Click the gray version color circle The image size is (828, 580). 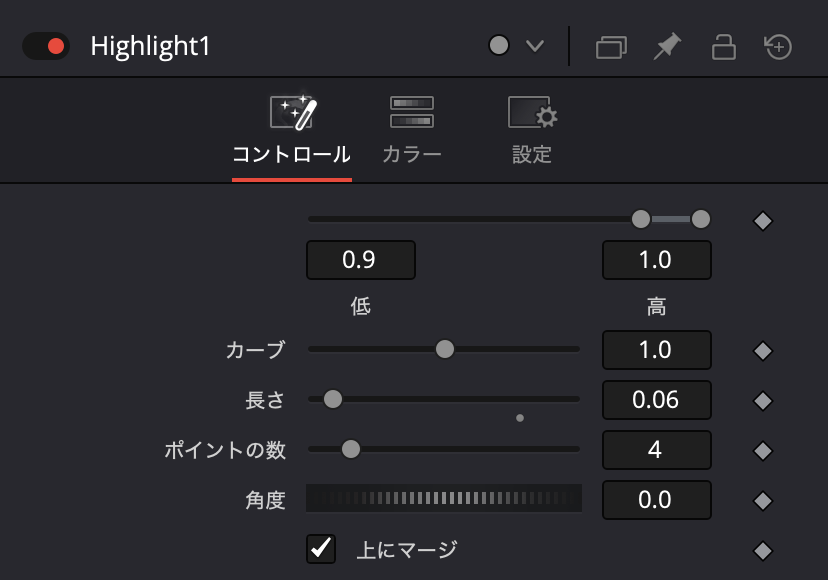tap(497, 45)
